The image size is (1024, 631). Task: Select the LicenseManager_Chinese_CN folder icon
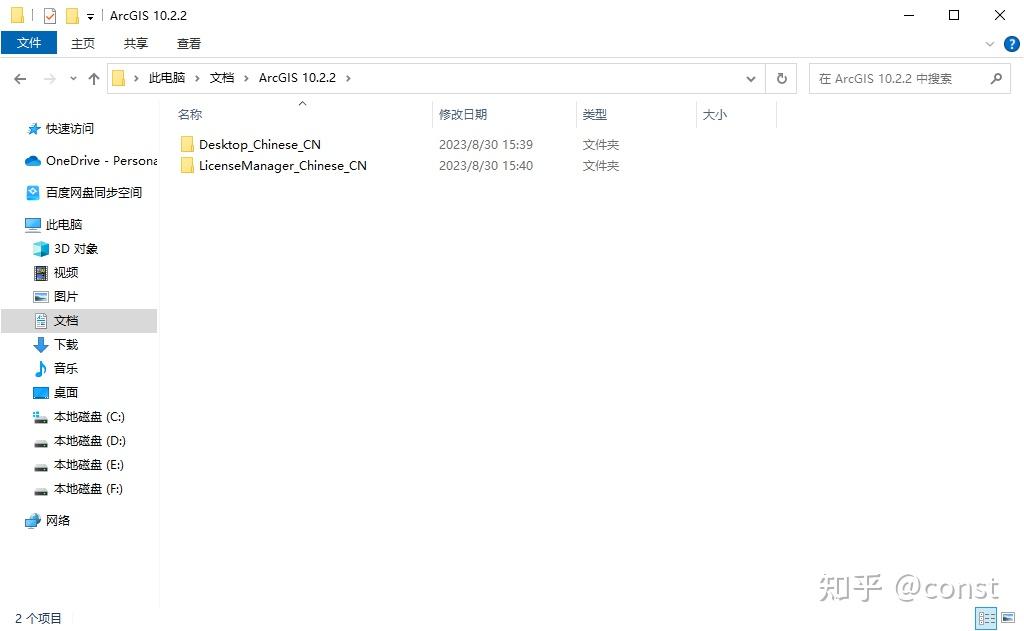187,165
